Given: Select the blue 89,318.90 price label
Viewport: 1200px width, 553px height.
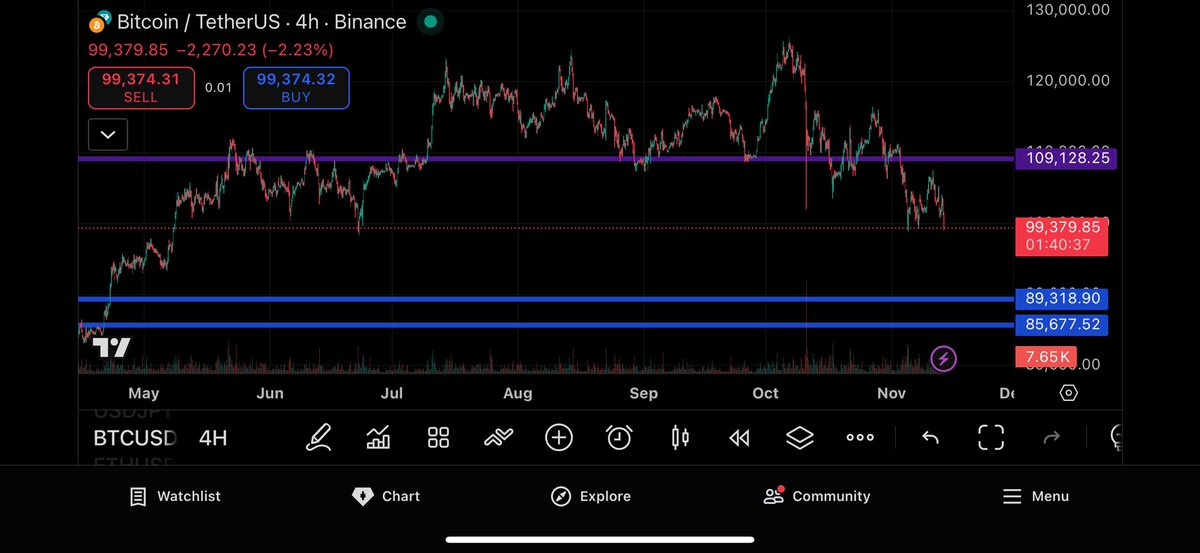Looking at the screenshot, I should click(x=1062, y=298).
